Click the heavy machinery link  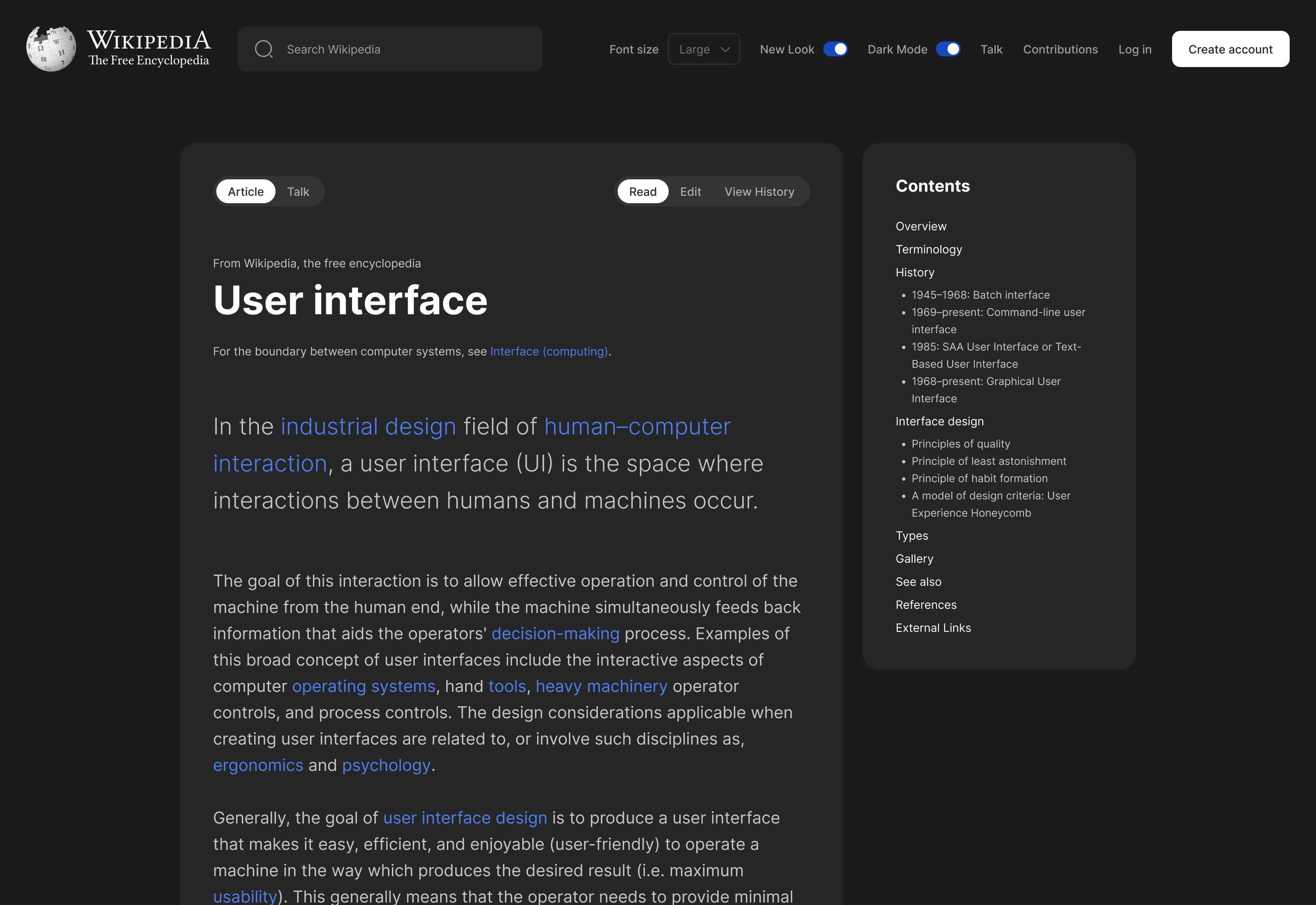(x=601, y=686)
